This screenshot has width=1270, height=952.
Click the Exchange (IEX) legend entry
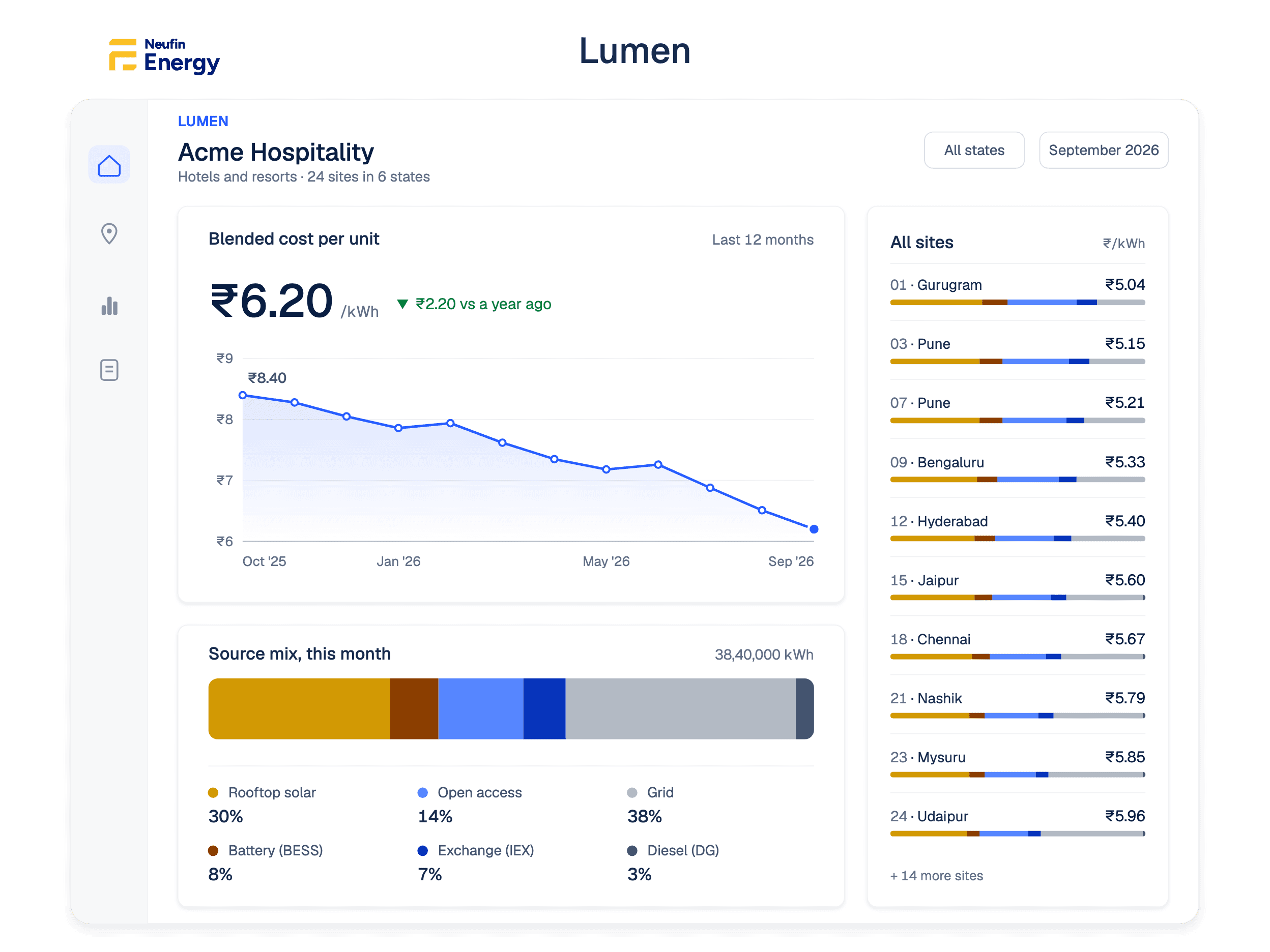476,862
